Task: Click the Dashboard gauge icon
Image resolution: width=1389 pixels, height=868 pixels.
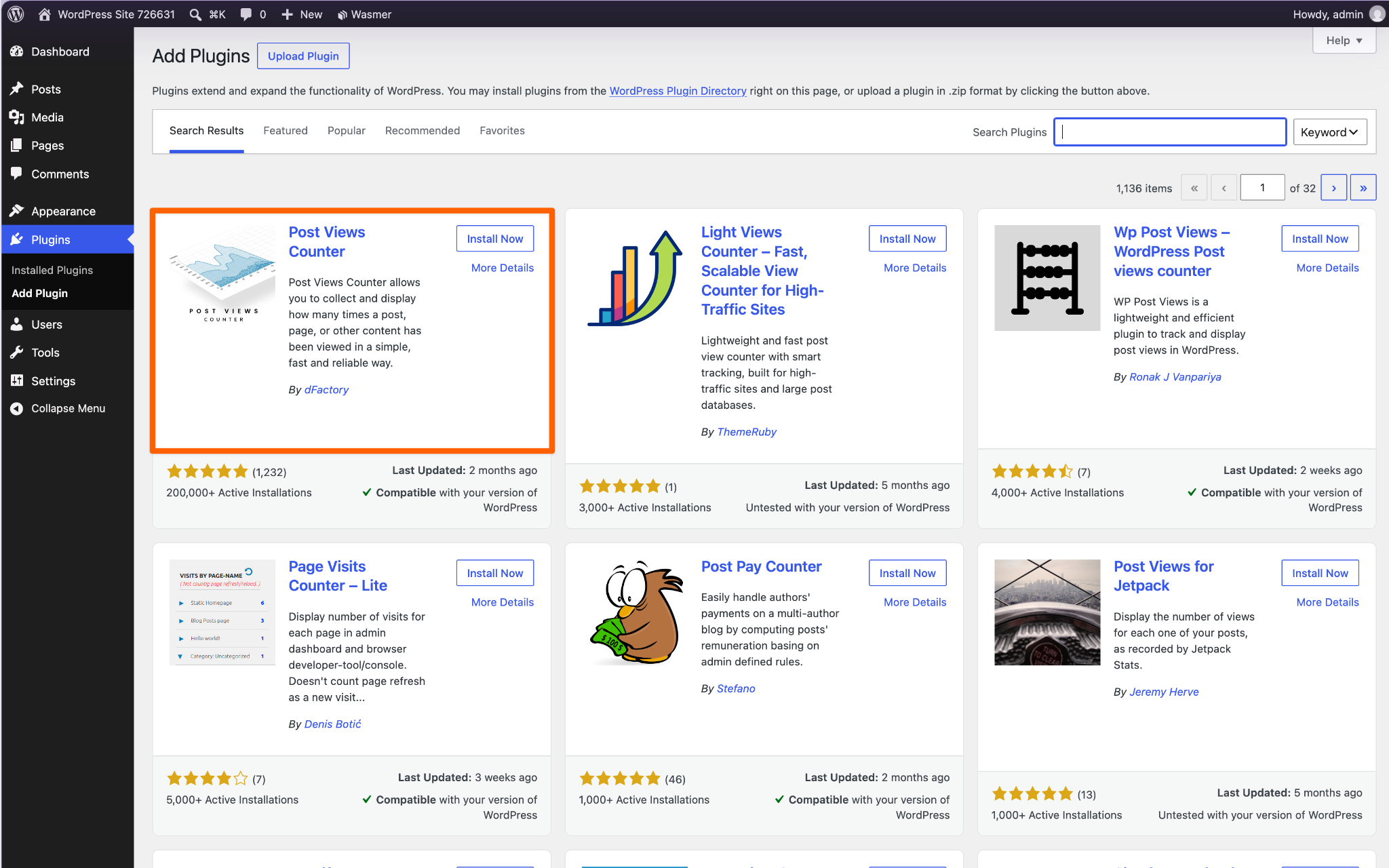Action: [x=17, y=52]
